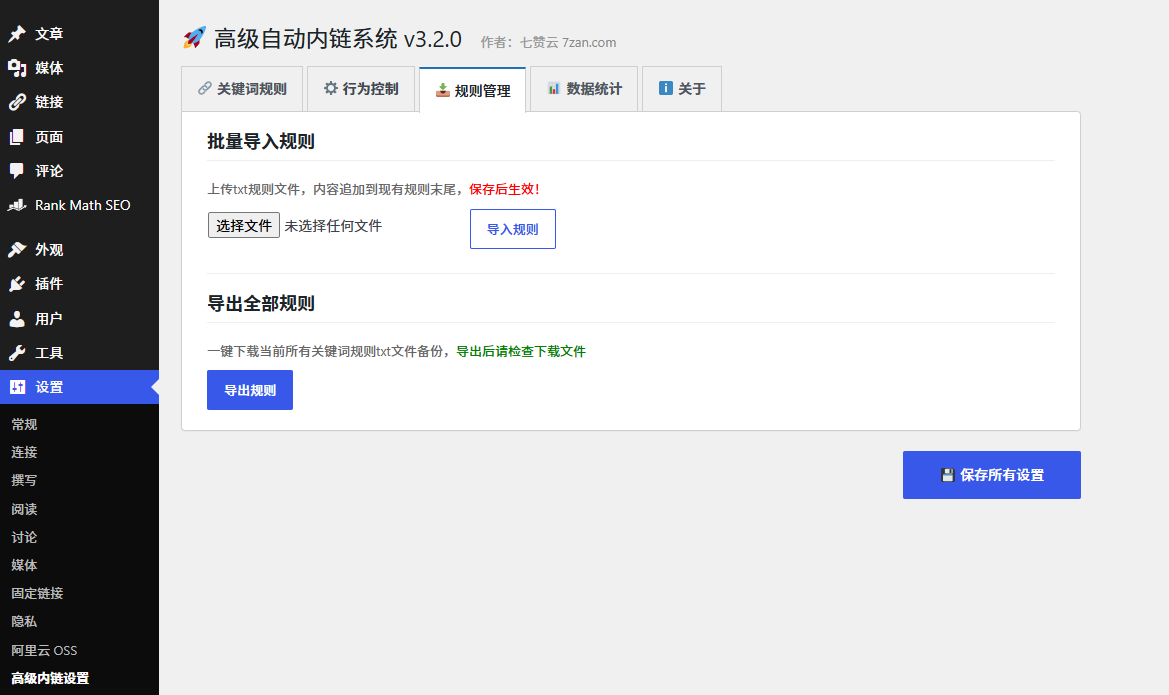Open 媒体 submenu under 设置
Viewport: 1169px width, 695px height.
(x=24, y=565)
